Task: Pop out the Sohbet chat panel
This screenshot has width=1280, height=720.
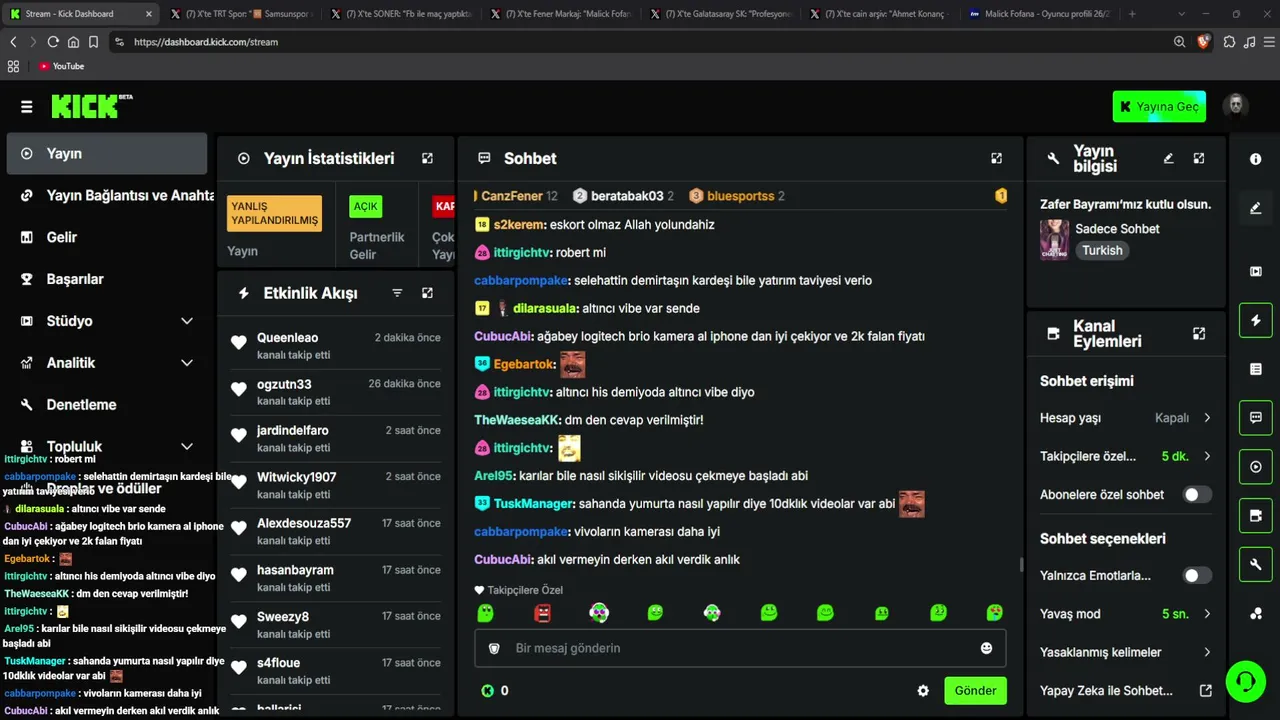Action: [x=996, y=158]
